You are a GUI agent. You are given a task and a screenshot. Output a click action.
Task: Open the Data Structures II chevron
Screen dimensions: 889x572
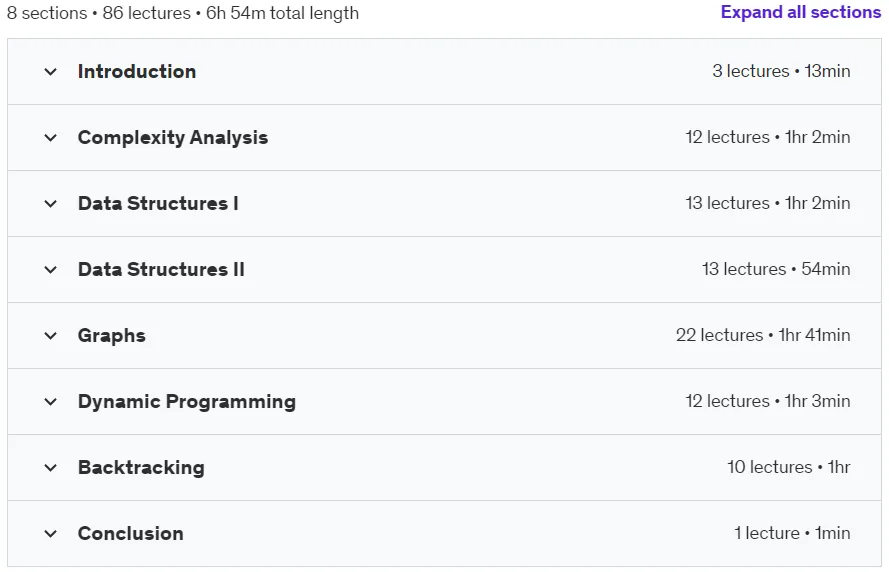click(50, 270)
